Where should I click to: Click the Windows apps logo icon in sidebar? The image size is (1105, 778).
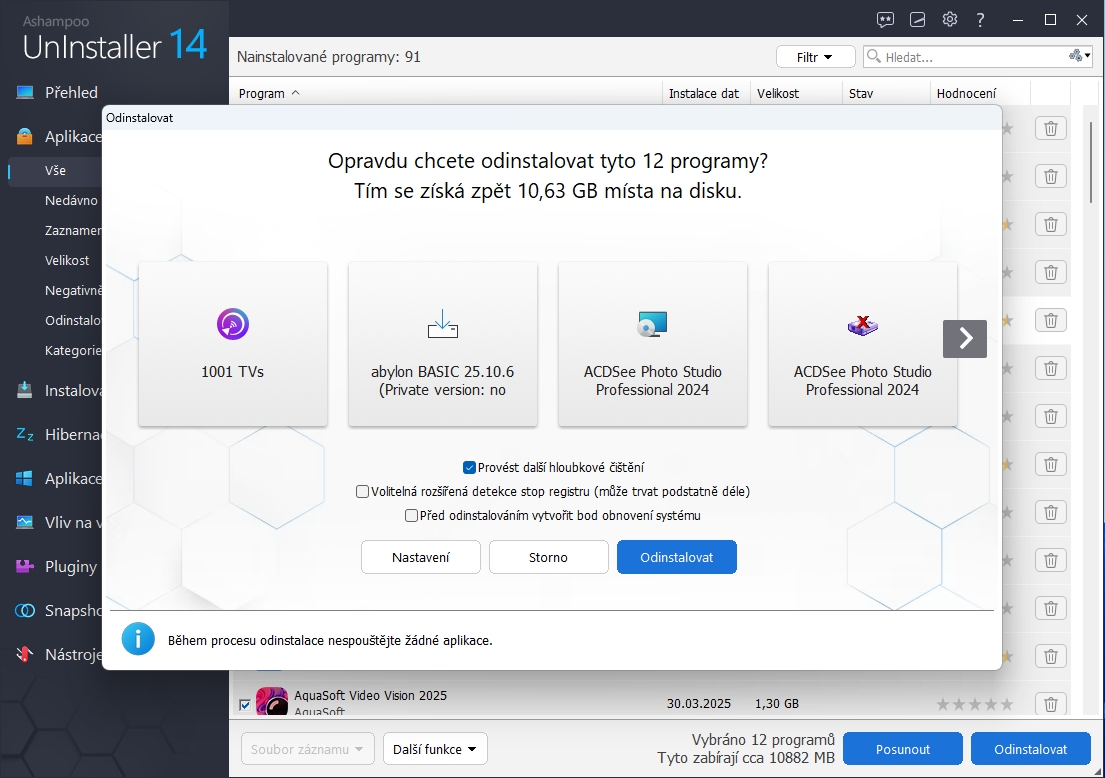tap(25, 478)
